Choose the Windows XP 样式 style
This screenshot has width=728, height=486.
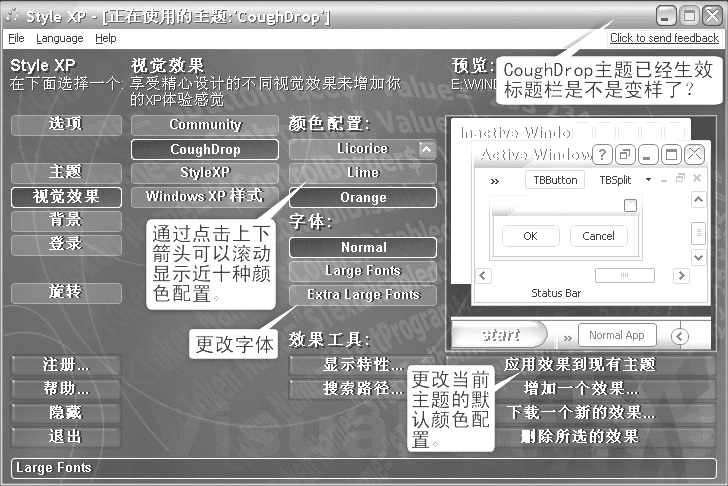[205, 196]
